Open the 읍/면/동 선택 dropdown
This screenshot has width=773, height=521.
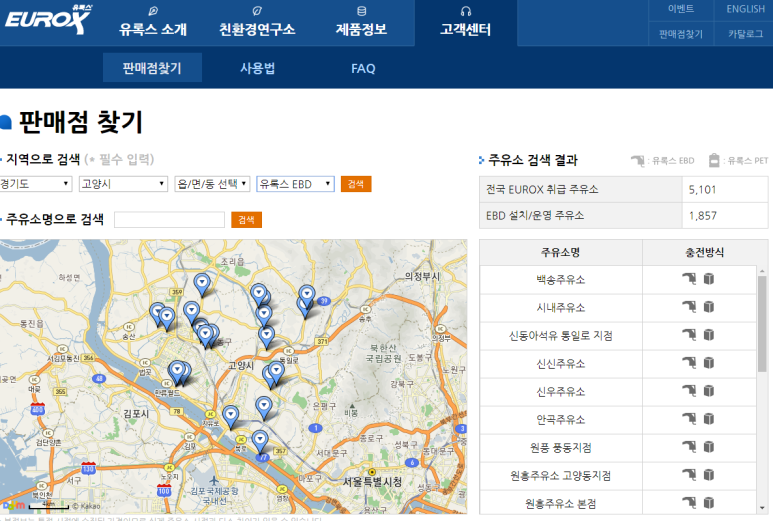212,184
